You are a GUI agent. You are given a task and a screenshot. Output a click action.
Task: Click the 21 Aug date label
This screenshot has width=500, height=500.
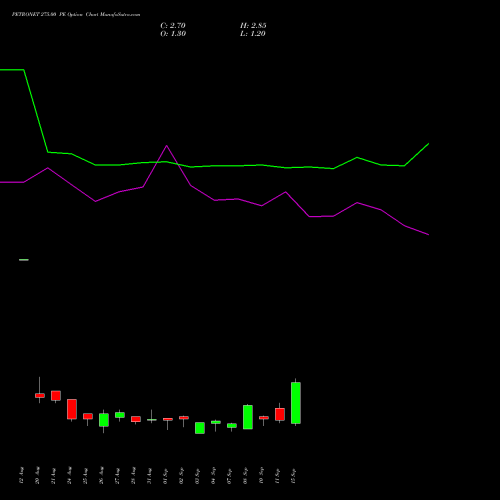click(53, 475)
